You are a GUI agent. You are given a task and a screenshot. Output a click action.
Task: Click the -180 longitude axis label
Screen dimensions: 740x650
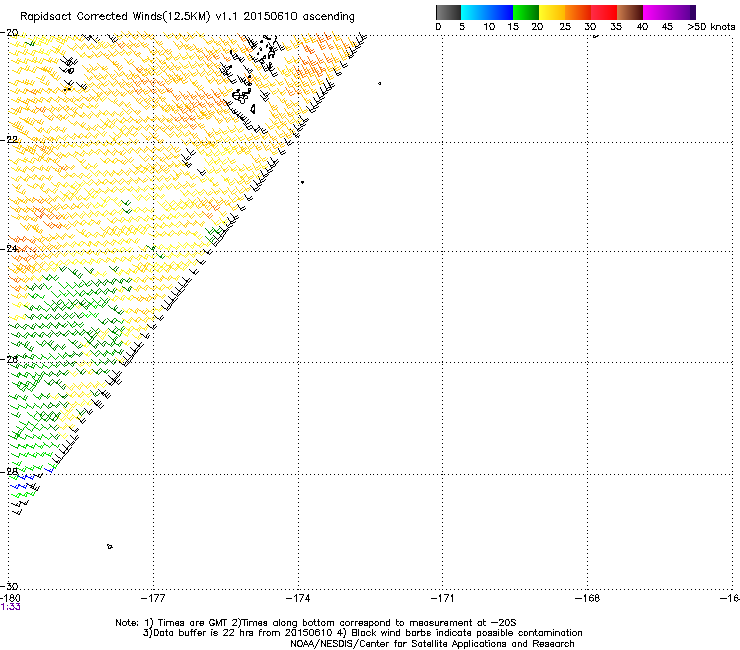[x=10, y=598]
